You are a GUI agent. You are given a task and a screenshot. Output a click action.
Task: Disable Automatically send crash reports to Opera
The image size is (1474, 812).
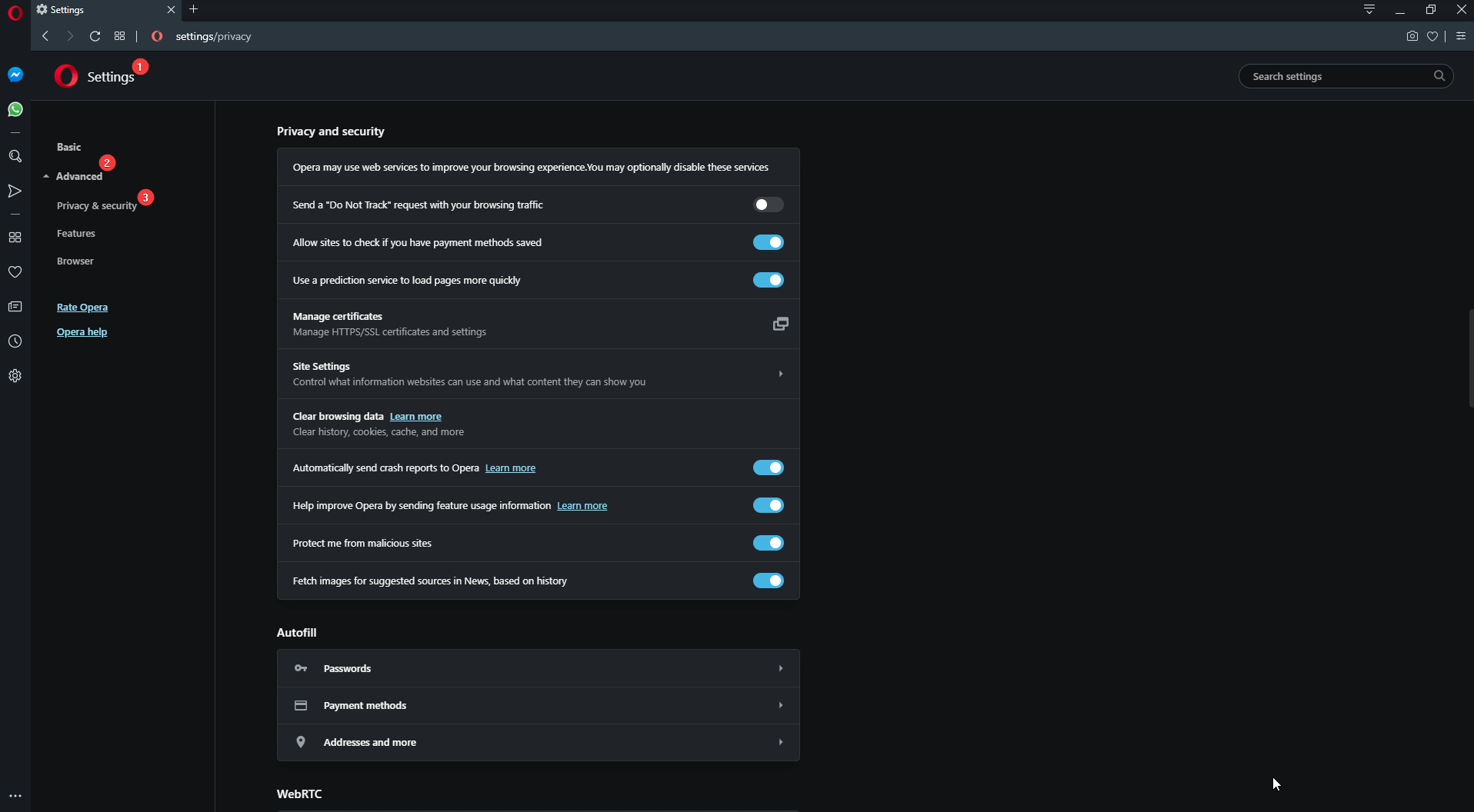[x=769, y=468]
